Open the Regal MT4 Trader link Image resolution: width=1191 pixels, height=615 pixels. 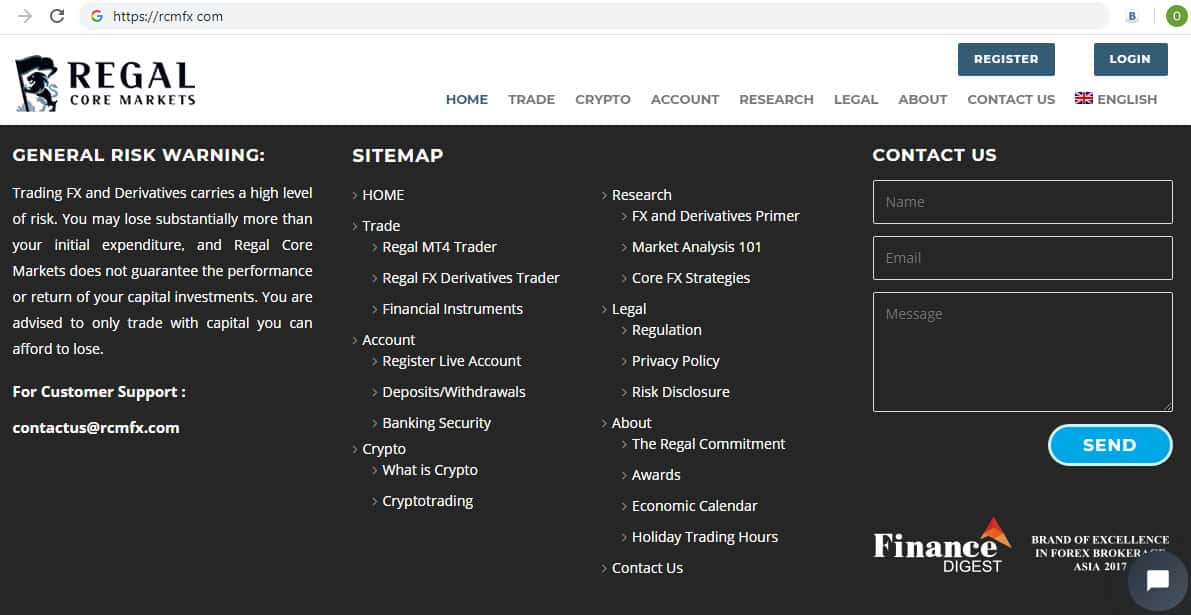[440, 247]
